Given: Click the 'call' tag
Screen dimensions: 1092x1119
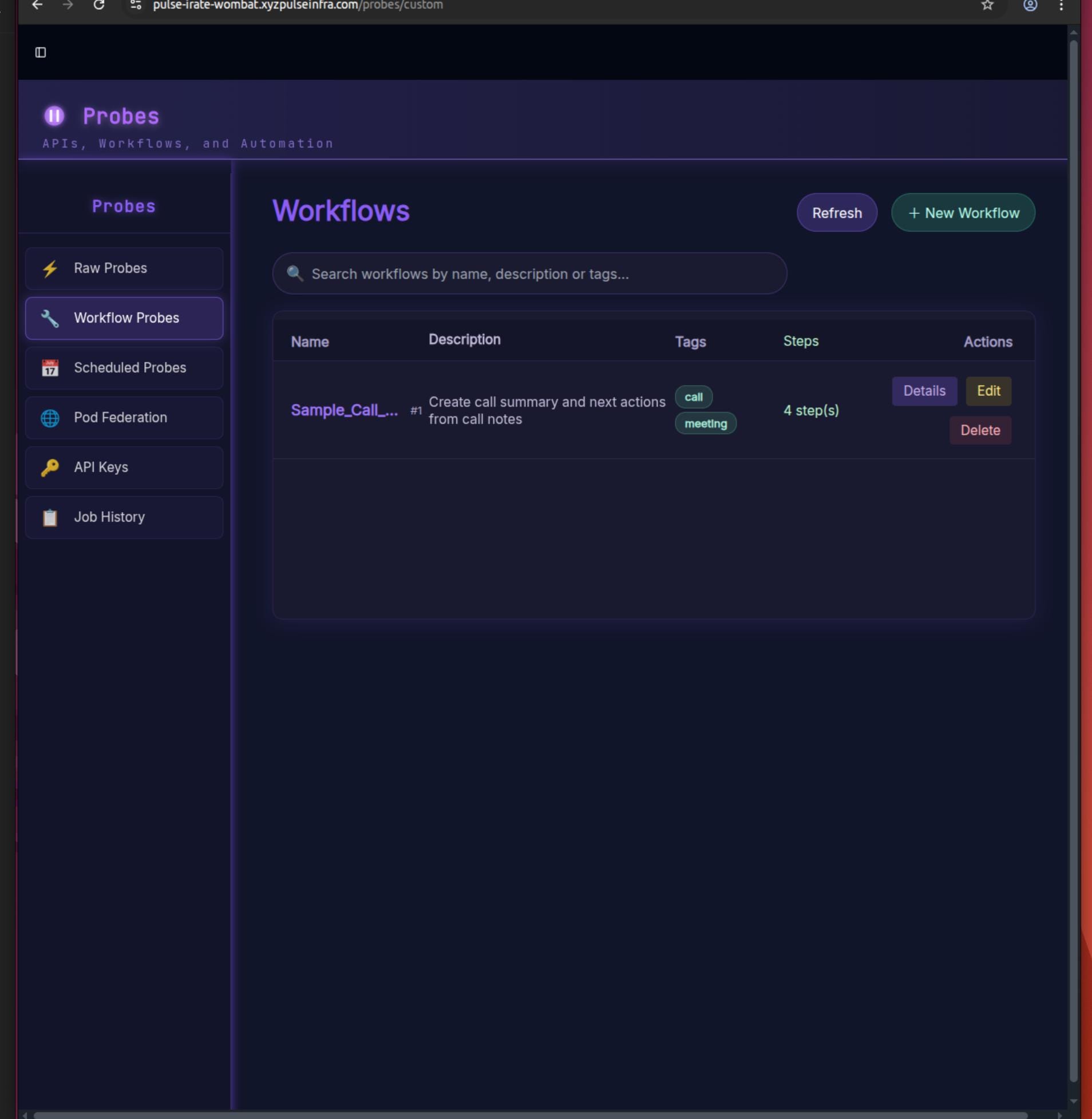Looking at the screenshot, I should 694,397.
